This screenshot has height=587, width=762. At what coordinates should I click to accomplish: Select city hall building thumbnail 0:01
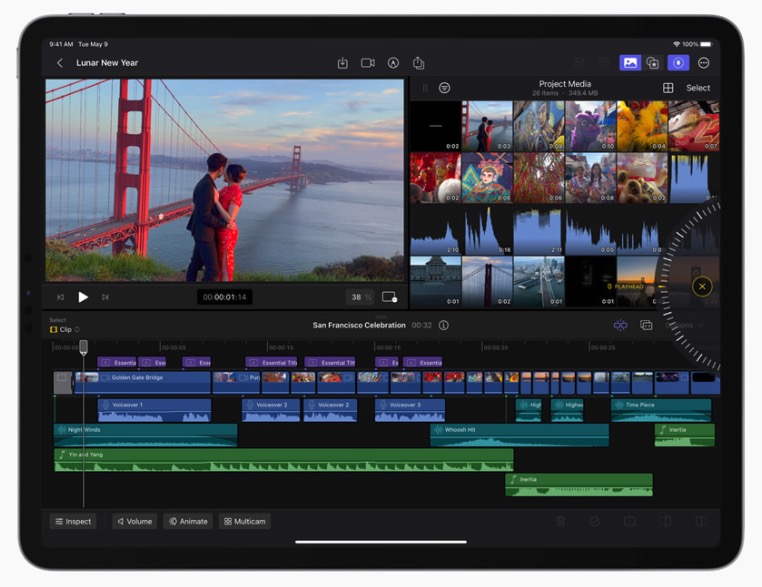(435, 282)
